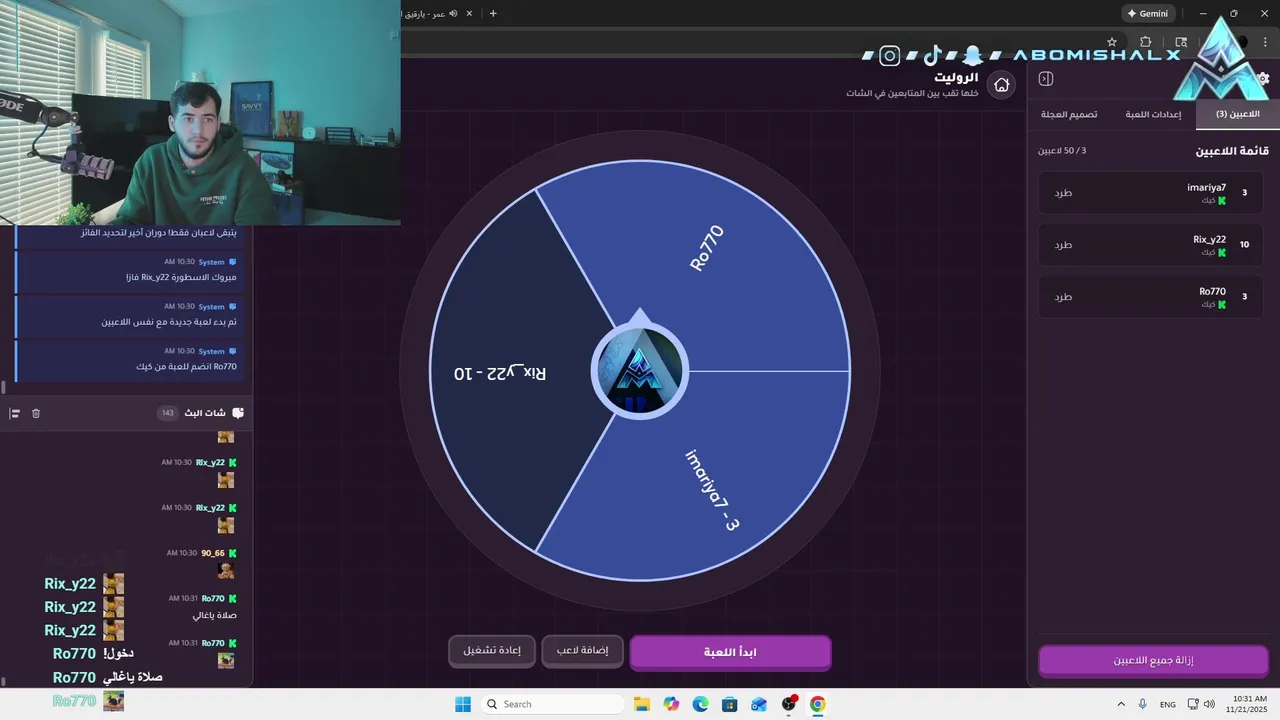The width and height of the screenshot is (1280, 720).
Task: Bookmark this page with the star icon
Action: click(1112, 42)
